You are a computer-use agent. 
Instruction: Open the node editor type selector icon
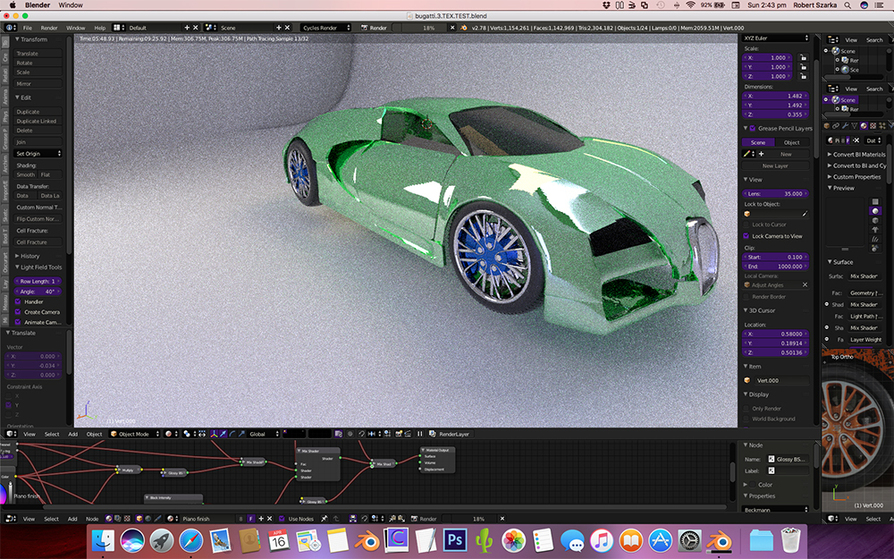pos(12,519)
